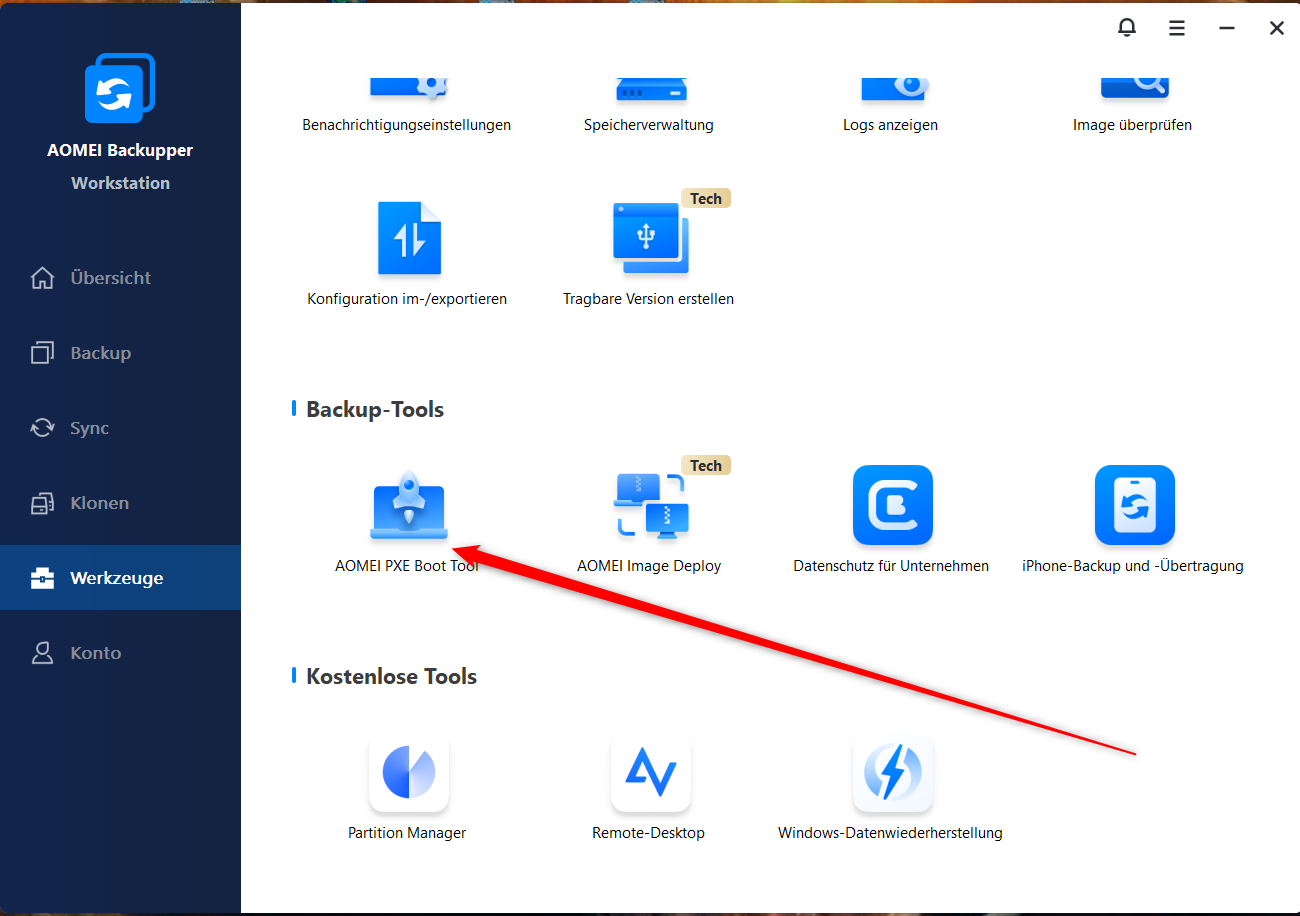The width and height of the screenshot is (1300, 916).
Task: Click the Workstation edition label
Action: tap(120, 183)
